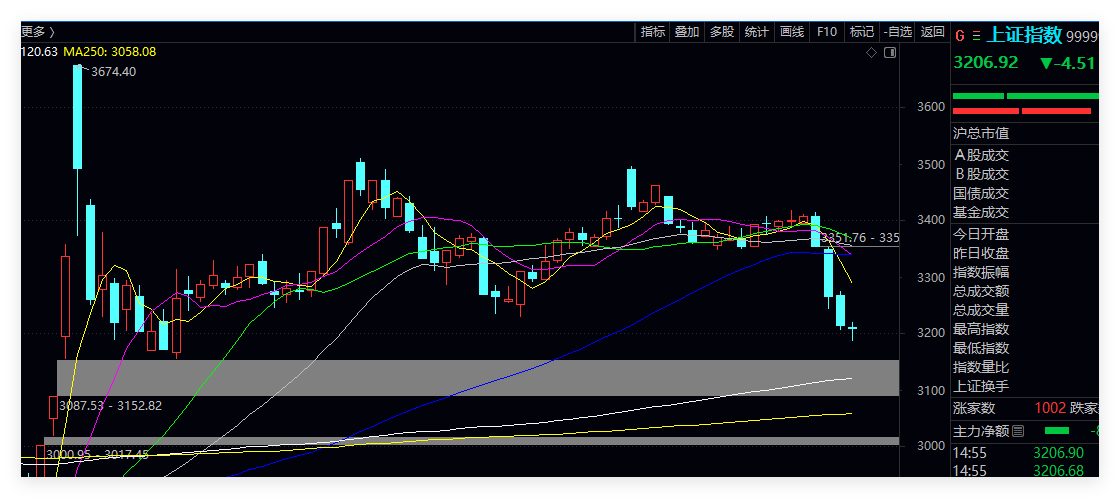Toggle the side panel layout icon
This screenshot has width=1120, height=498.
[888, 52]
